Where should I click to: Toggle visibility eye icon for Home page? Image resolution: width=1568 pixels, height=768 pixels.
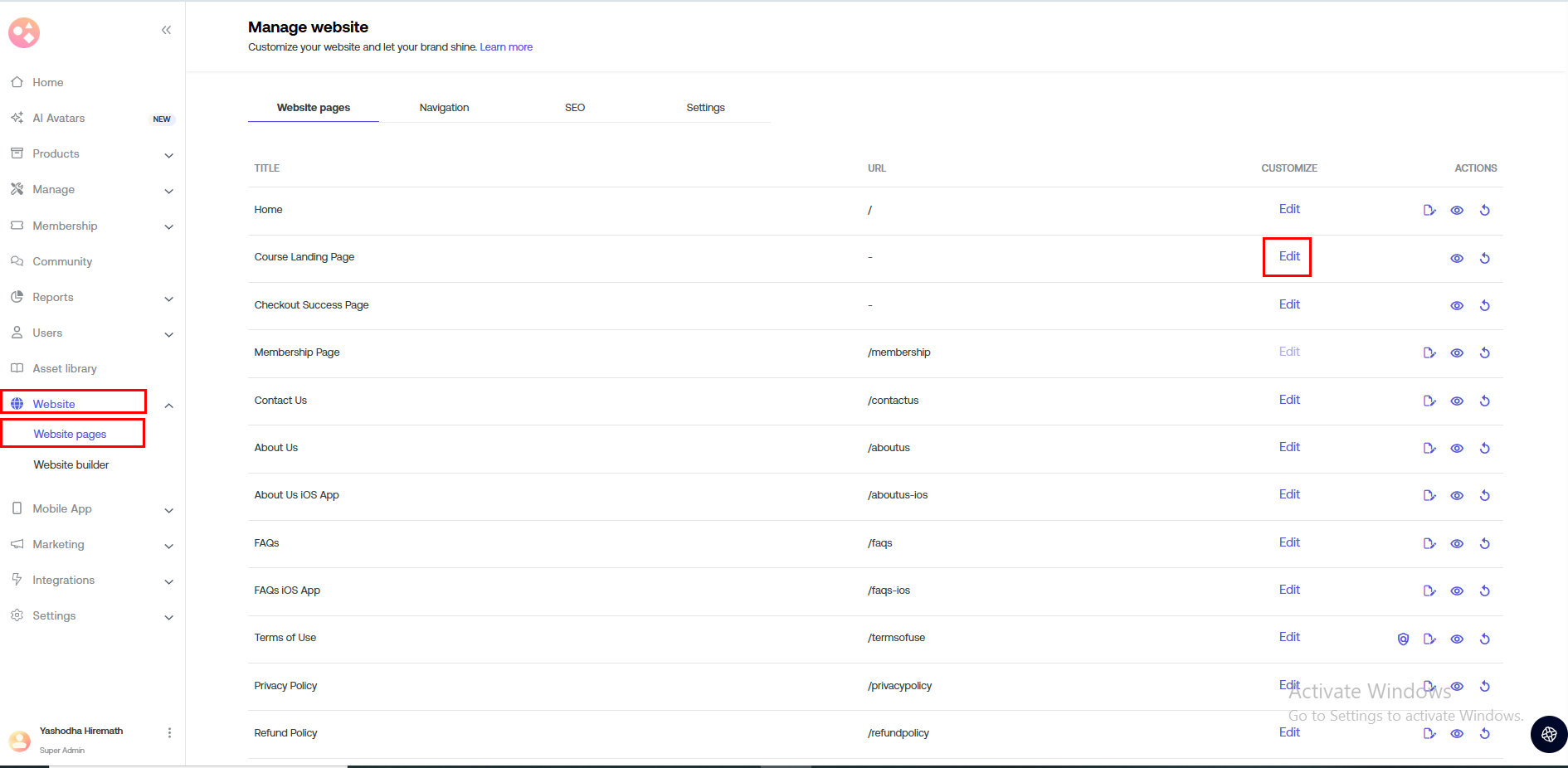tap(1457, 210)
